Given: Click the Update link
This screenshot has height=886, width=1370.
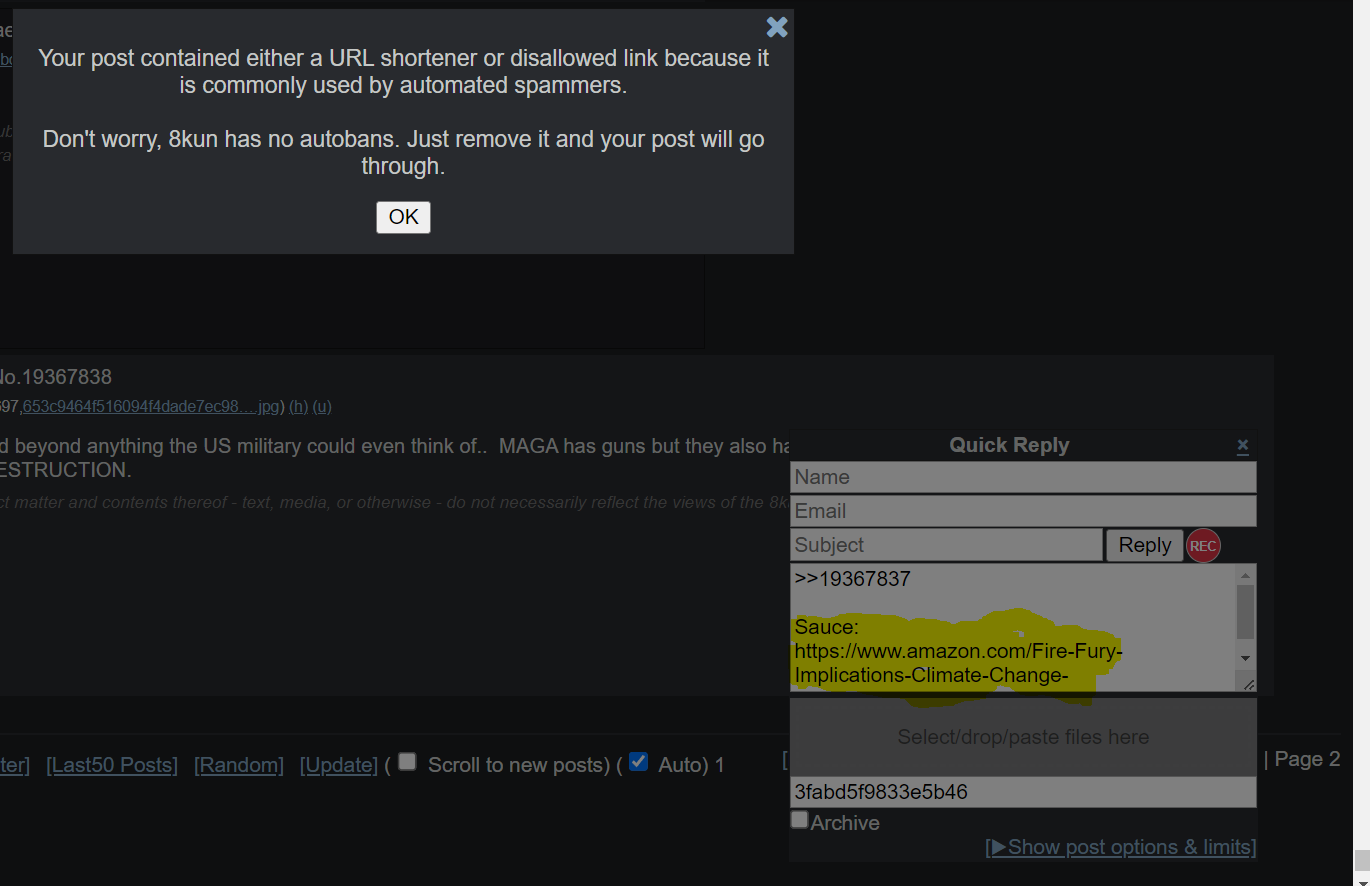Looking at the screenshot, I should tap(339, 765).
